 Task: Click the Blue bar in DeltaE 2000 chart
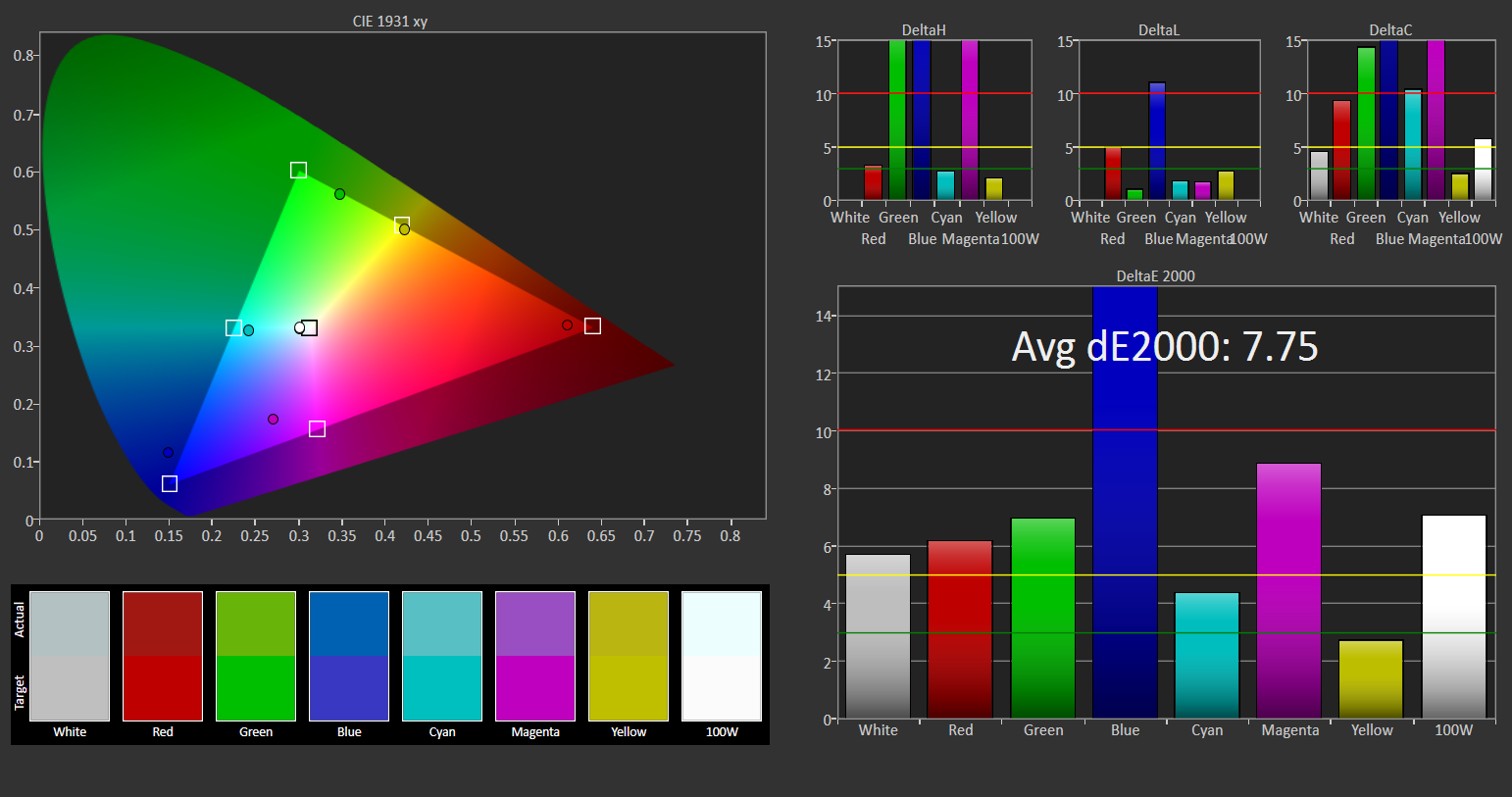1125,503
